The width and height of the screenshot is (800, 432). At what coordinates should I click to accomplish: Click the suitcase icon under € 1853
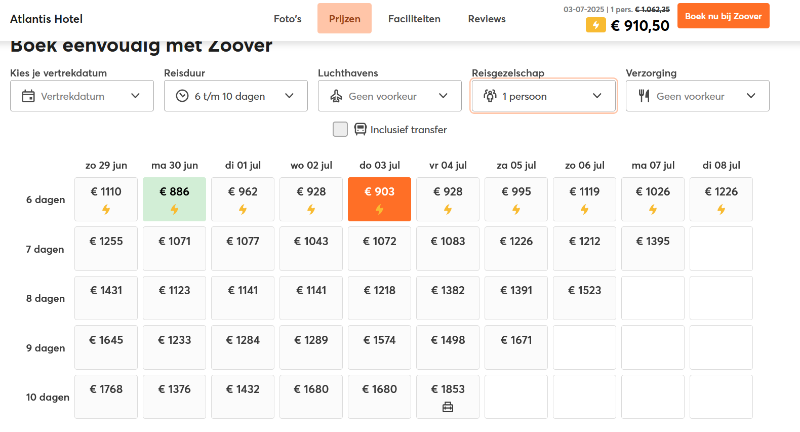[x=448, y=406]
